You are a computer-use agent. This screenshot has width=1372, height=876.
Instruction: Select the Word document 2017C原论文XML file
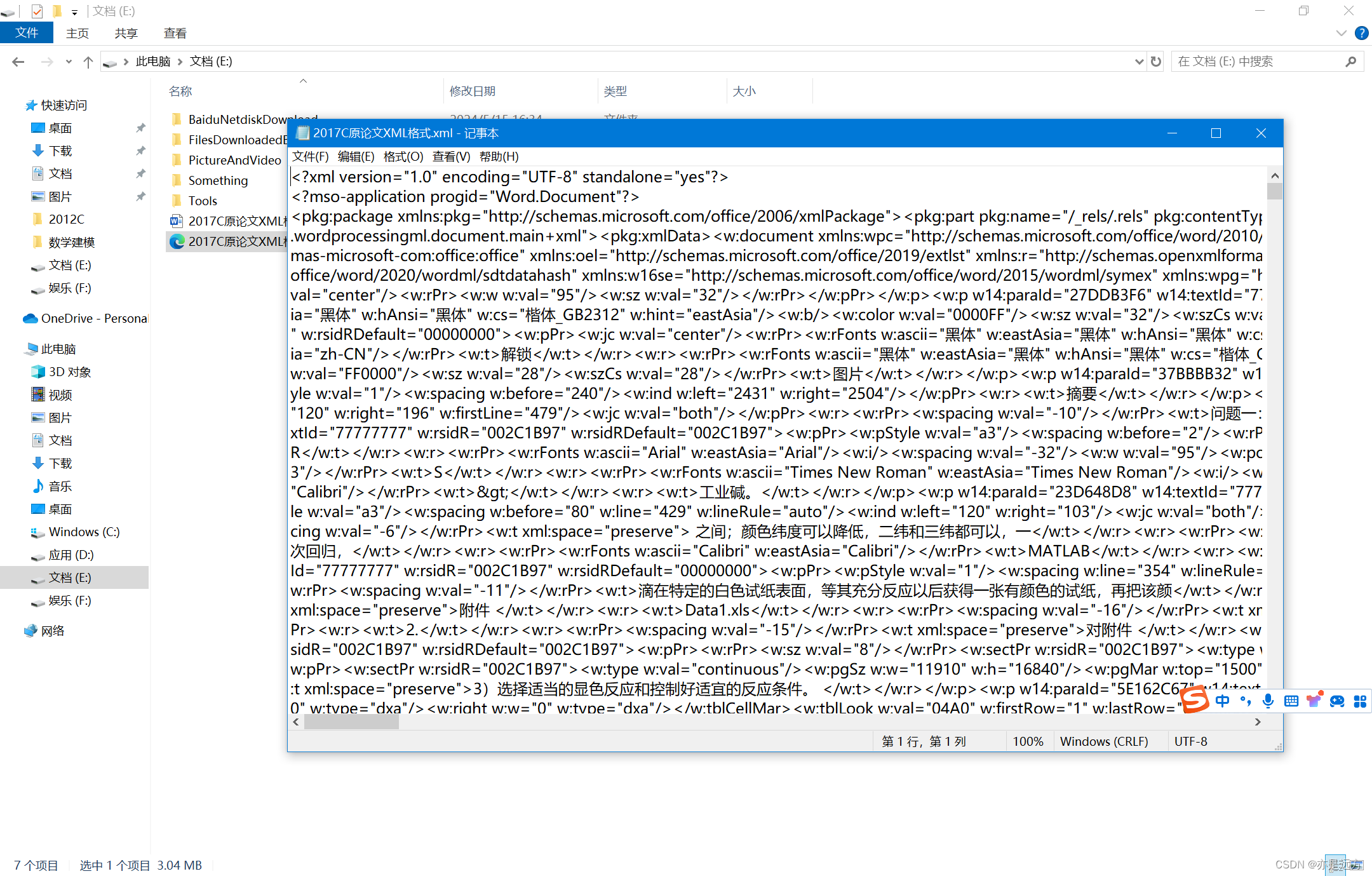(x=229, y=221)
